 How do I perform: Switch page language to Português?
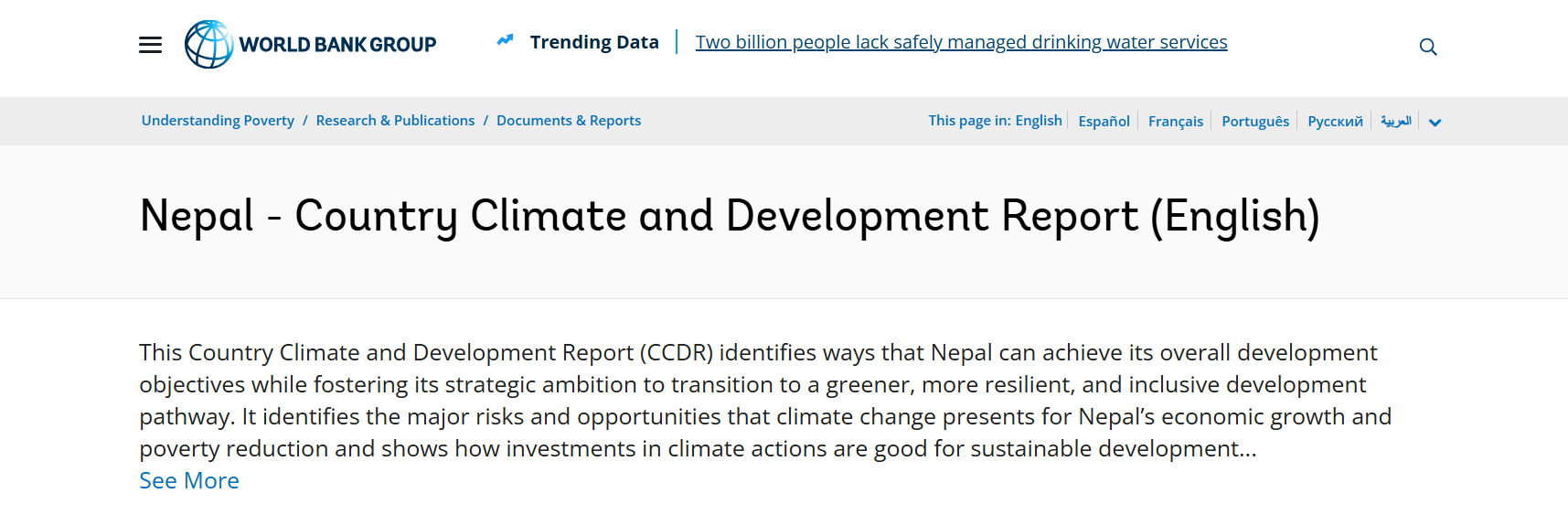(x=1255, y=121)
